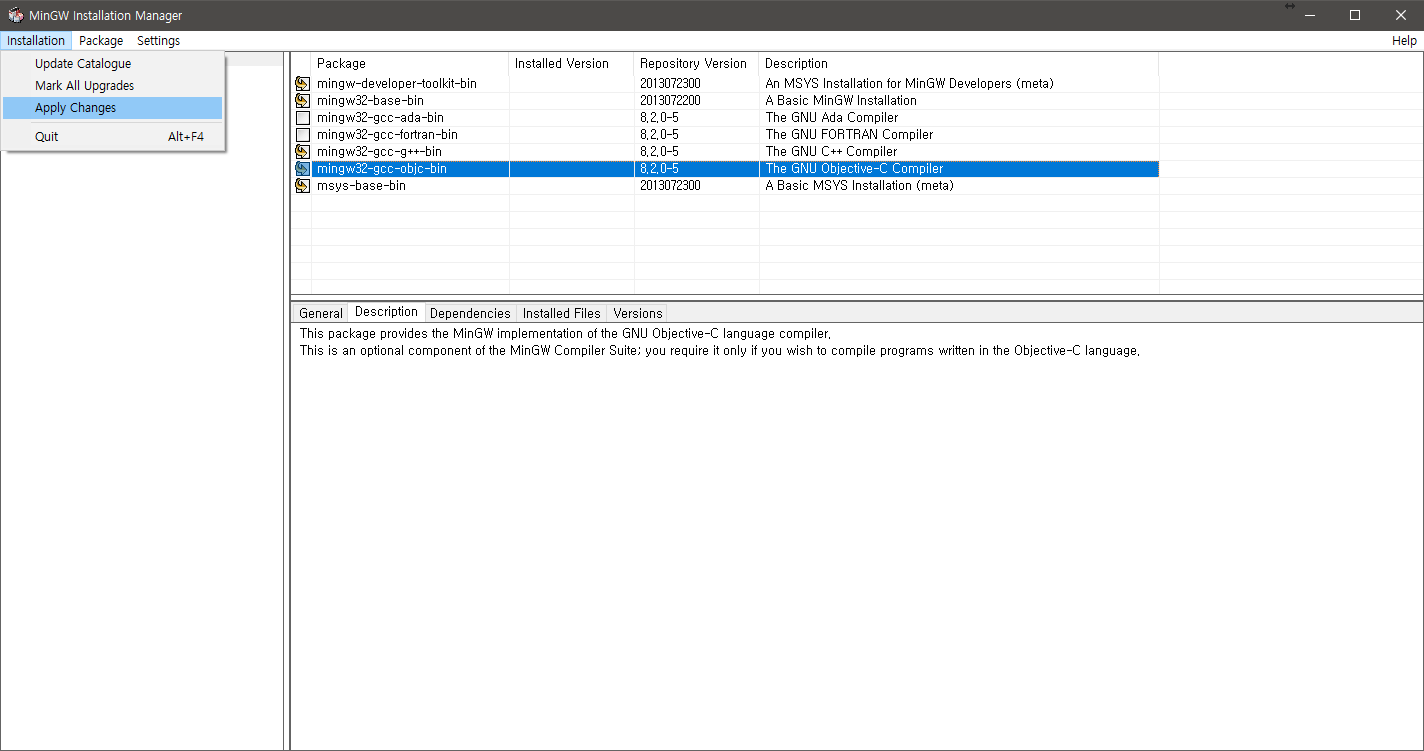
Task: Choose Mark All Upgrades menu entry
Action: [112, 86]
